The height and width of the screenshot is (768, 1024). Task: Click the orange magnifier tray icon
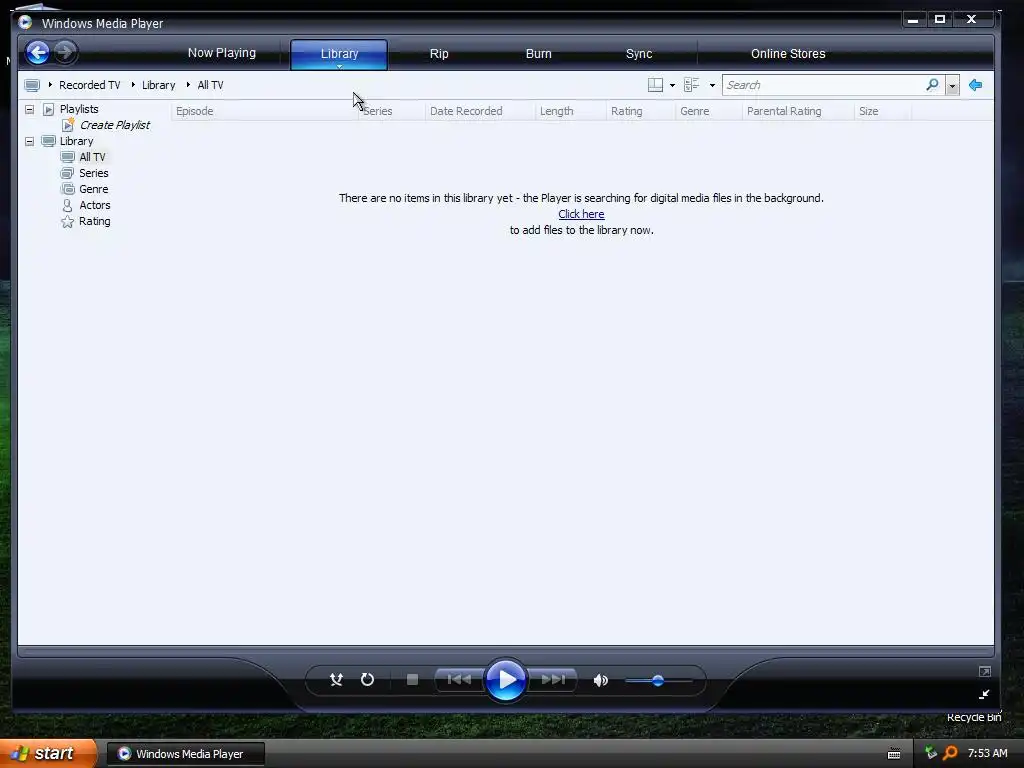coord(950,754)
